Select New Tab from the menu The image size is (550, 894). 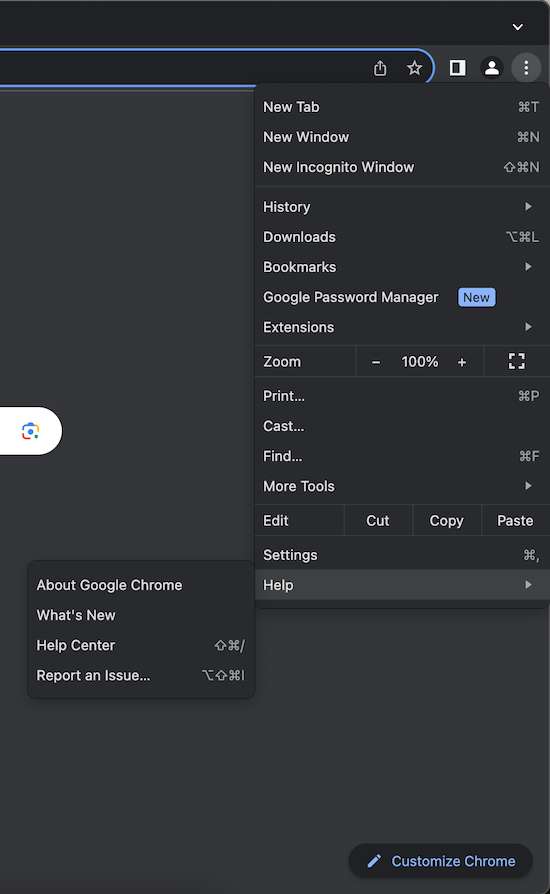(x=402, y=107)
